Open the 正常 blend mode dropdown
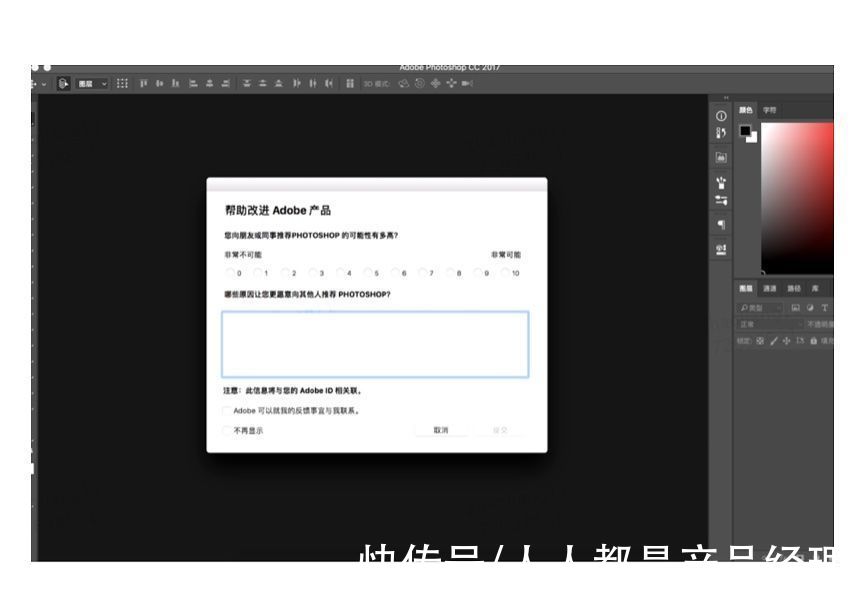The image size is (854, 590). coord(770,324)
